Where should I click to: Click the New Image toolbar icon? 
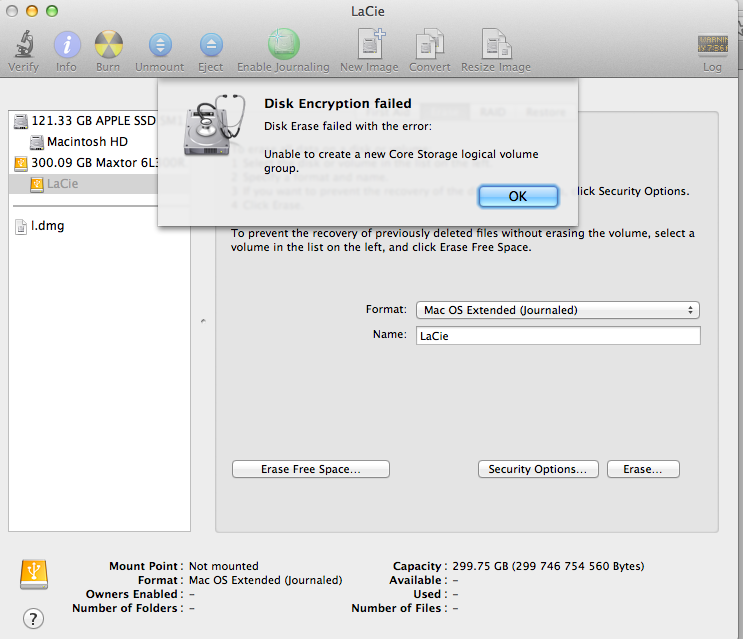(370, 44)
